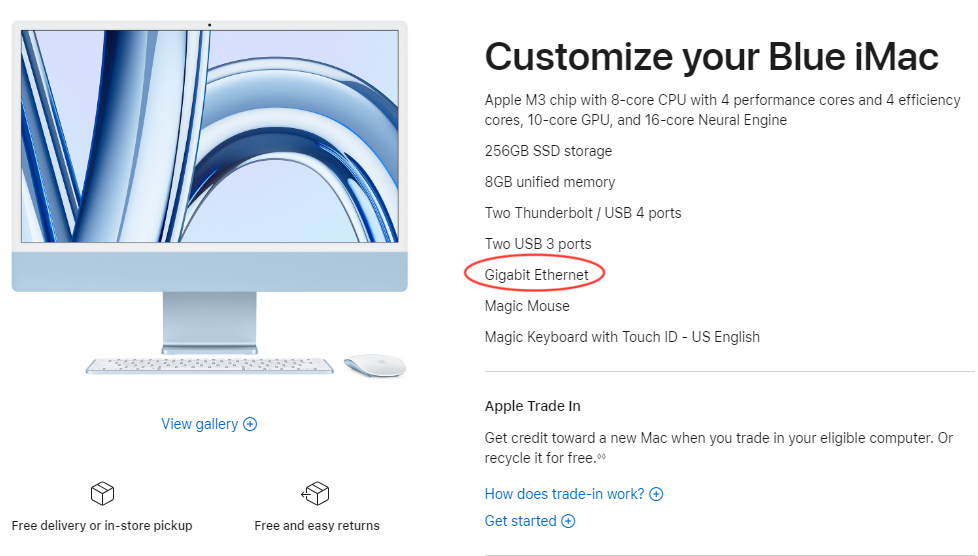The height and width of the screenshot is (556, 978).
Task: Click the box icon above Free delivery
Action: (x=102, y=493)
